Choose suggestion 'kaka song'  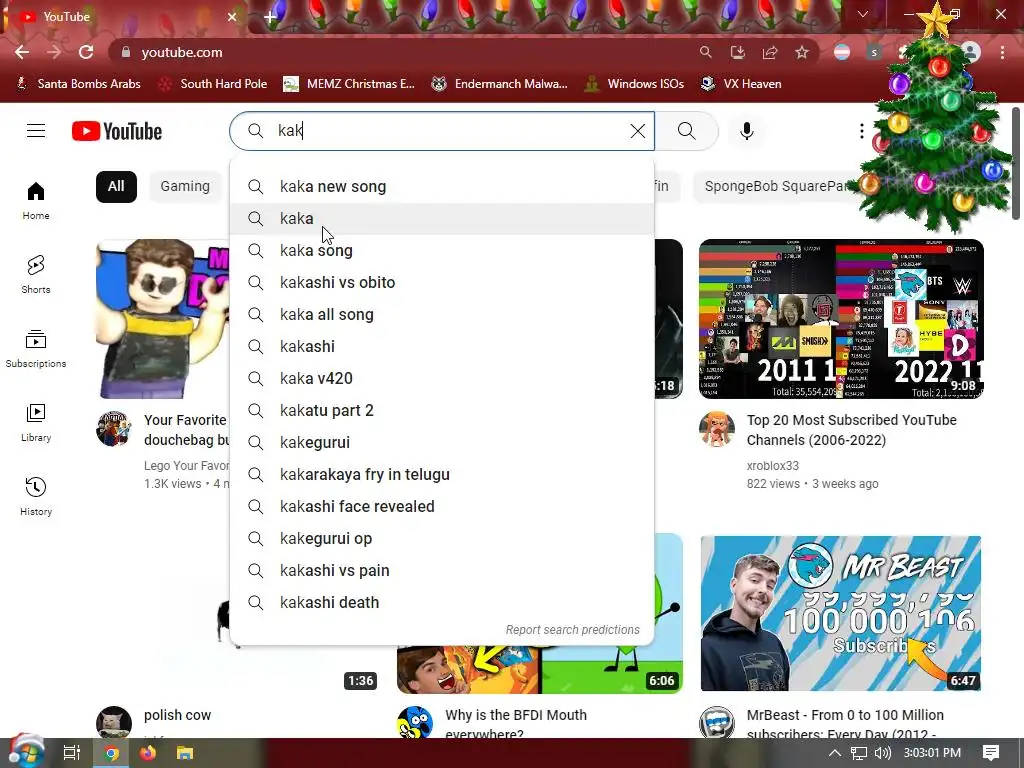(442, 251)
